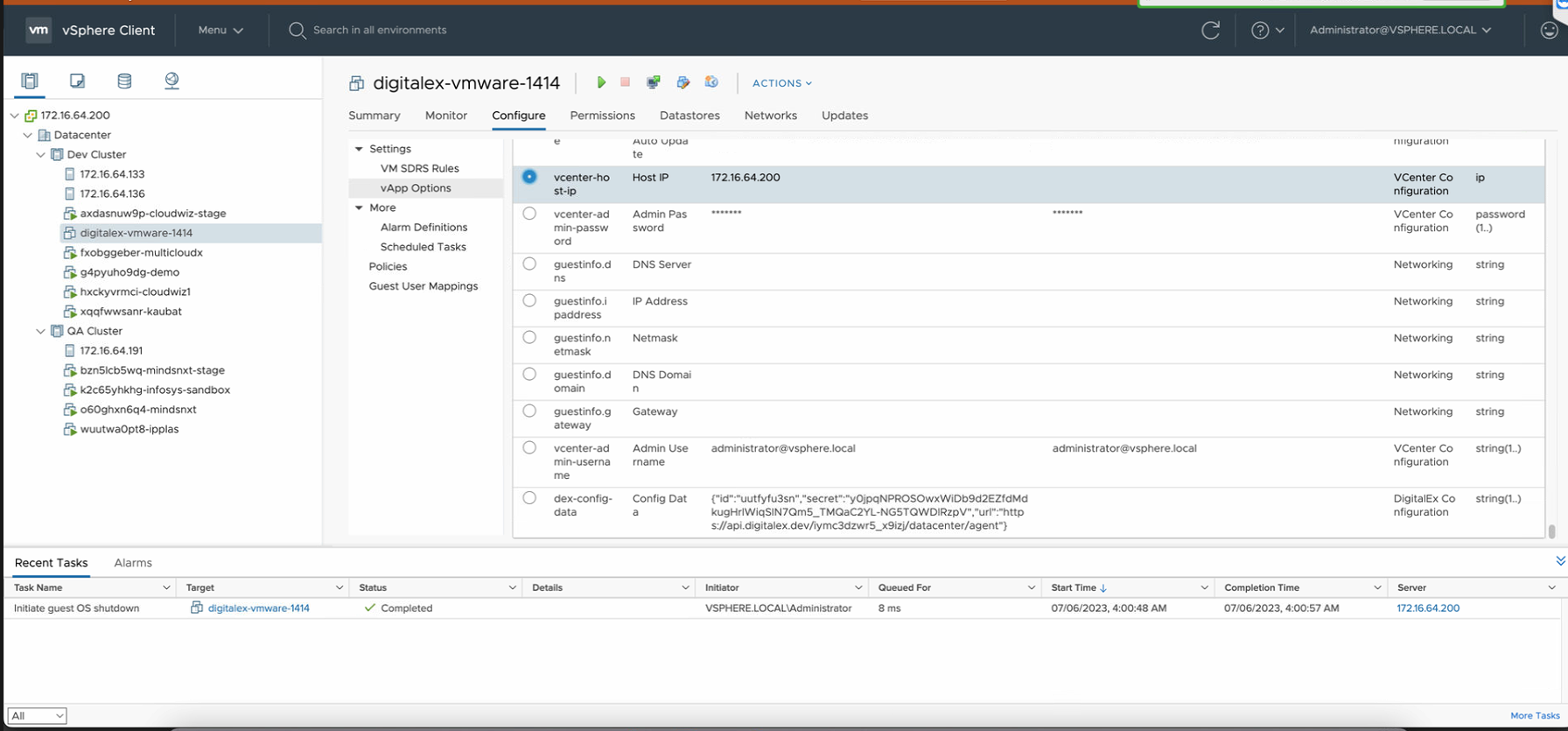Click the More Tasks link

point(1534,715)
